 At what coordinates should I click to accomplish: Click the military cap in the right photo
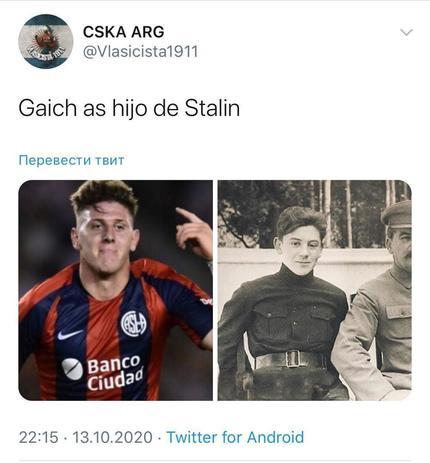point(397,213)
